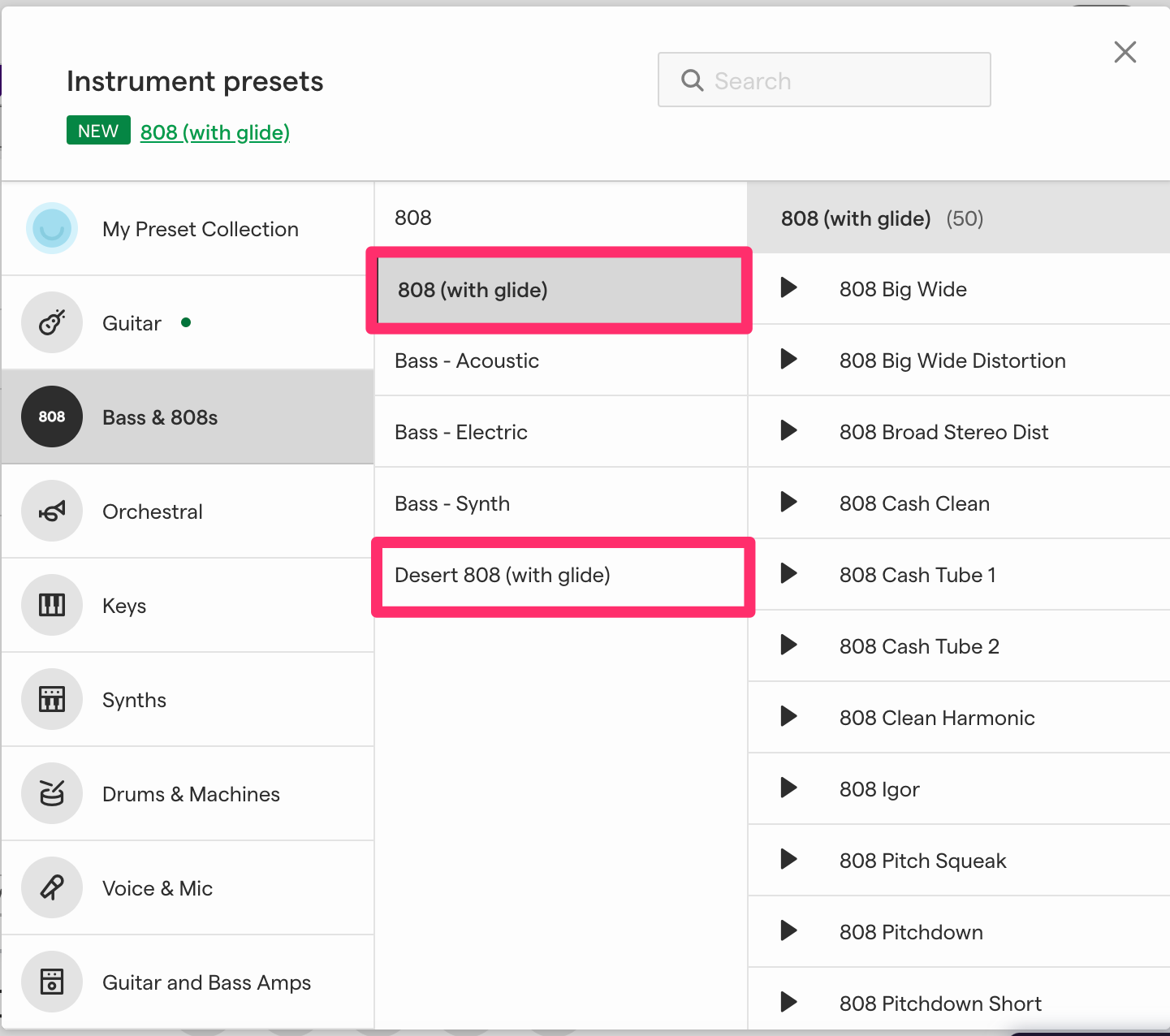Screen dimensions: 1170x1036
Task: Select the Bass & 808s category label
Action: click(x=160, y=417)
